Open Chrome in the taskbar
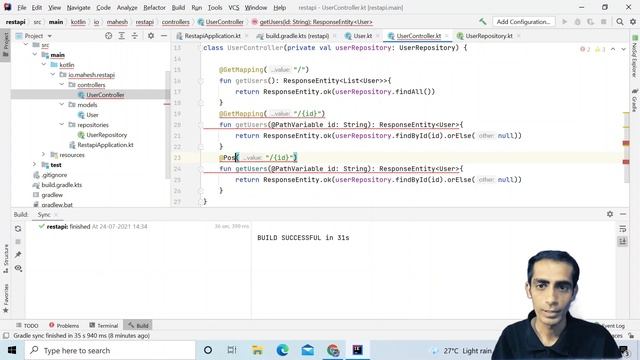 click(x=333, y=350)
